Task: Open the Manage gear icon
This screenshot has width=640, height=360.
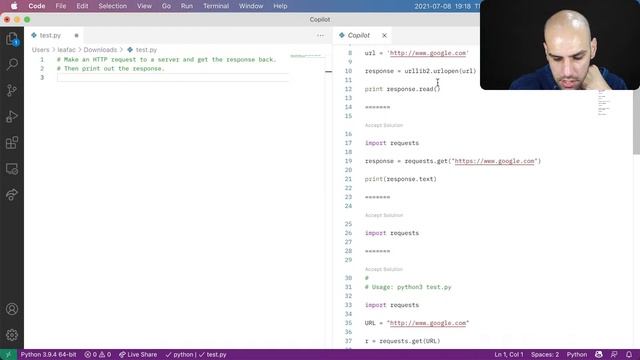Action: tap(12, 335)
